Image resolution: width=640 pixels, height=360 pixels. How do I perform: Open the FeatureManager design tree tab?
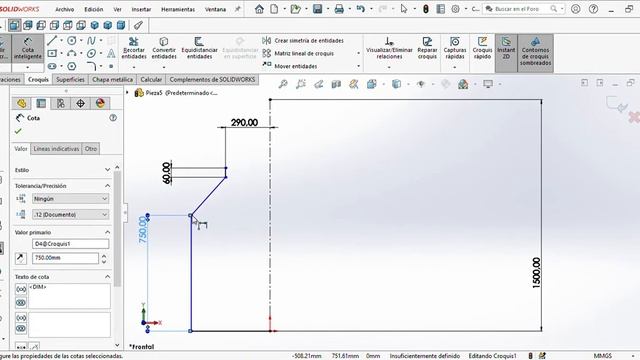[22, 103]
